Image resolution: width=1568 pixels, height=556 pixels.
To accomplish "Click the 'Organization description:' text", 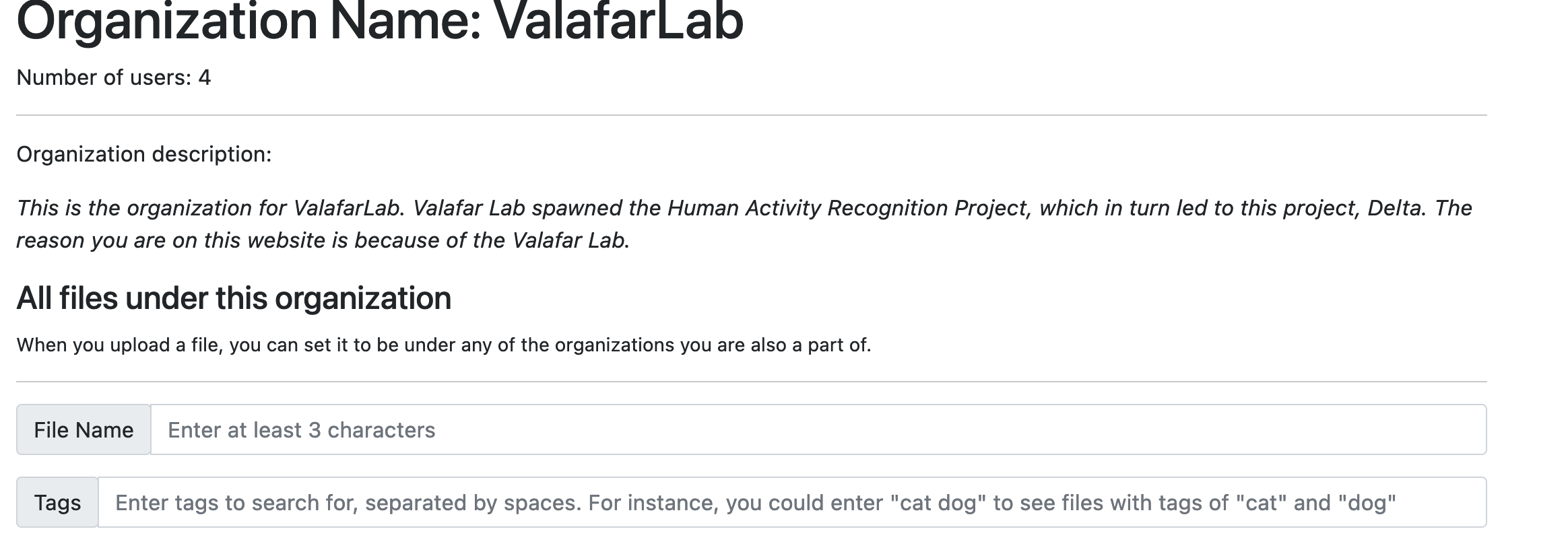I will (x=143, y=154).
